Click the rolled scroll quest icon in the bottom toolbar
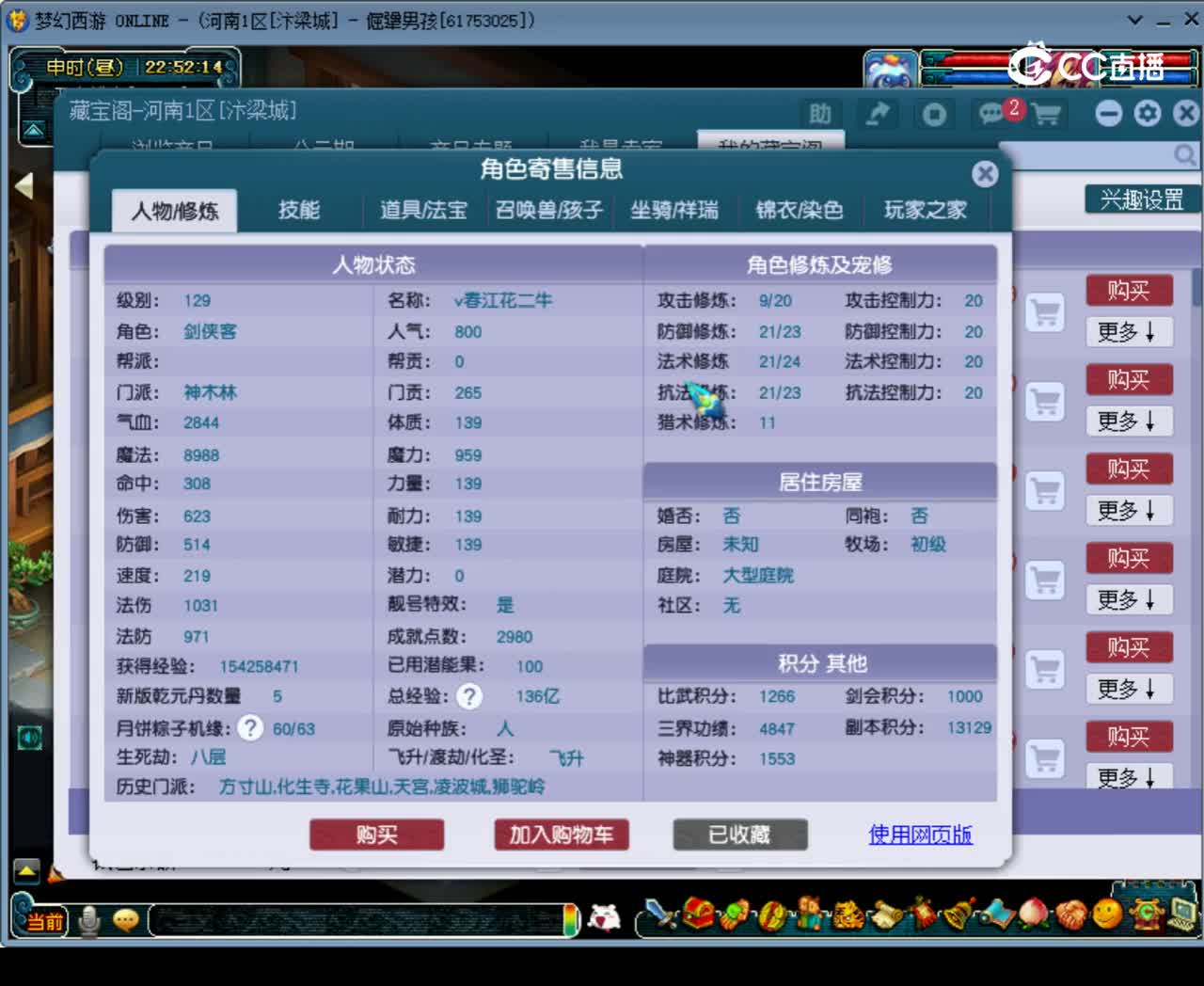The height and width of the screenshot is (986, 1204). point(886,914)
